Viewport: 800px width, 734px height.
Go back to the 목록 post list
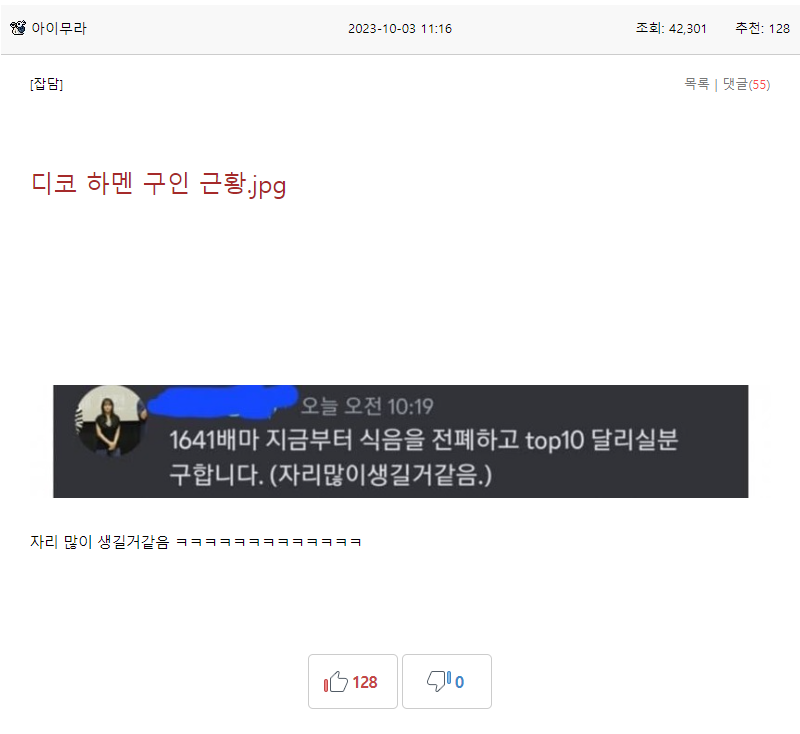696,84
